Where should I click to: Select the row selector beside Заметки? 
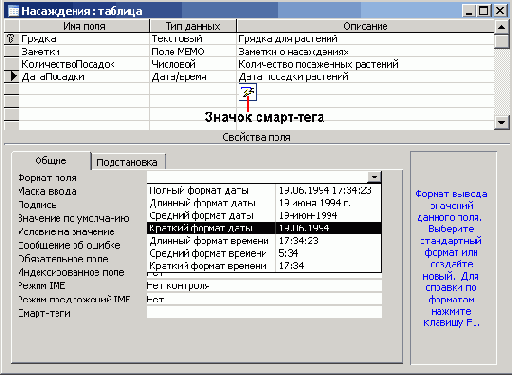(x=11, y=51)
